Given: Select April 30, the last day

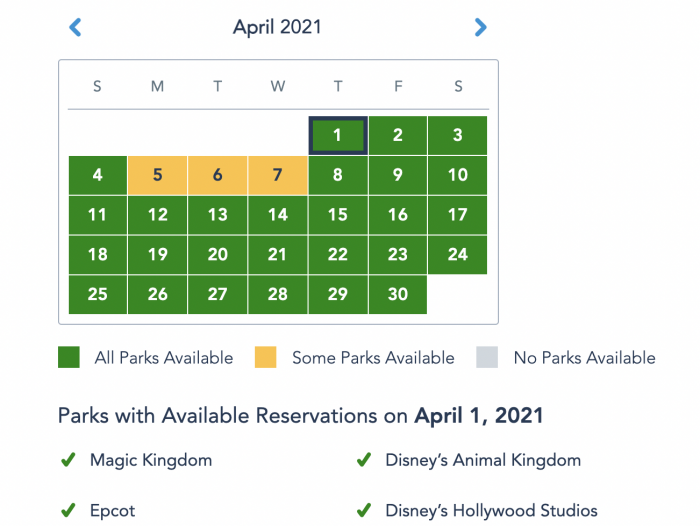Looking at the screenshot, I should (x=398, y=294).
